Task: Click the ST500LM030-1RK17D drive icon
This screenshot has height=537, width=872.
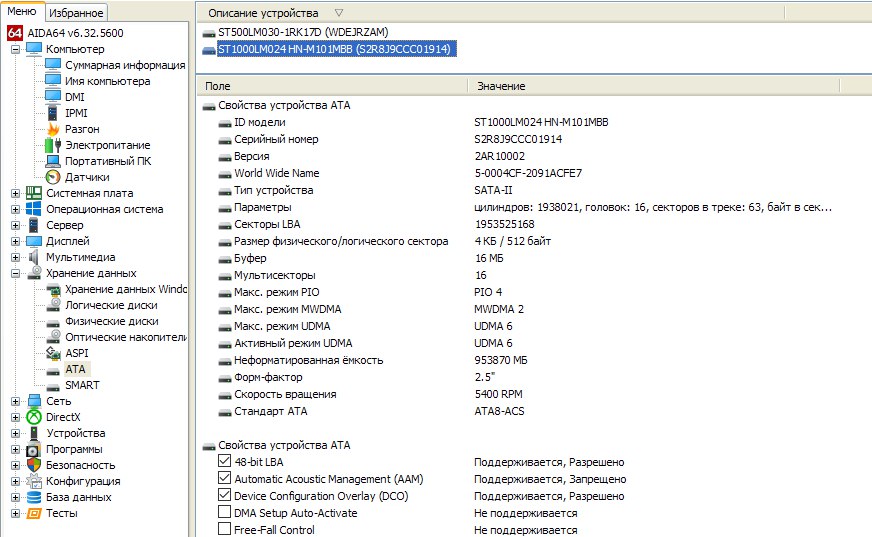Action: [209, 33]
